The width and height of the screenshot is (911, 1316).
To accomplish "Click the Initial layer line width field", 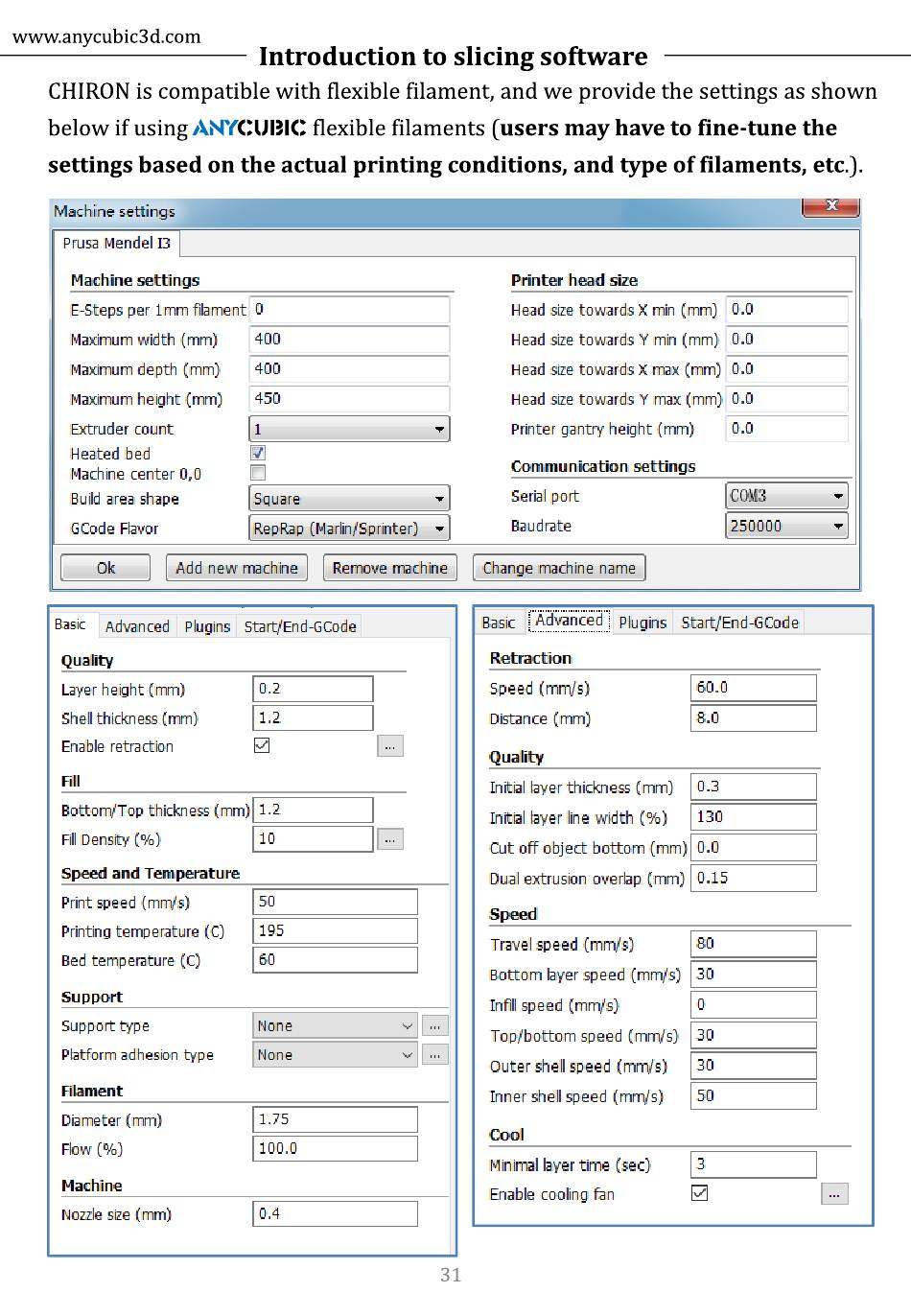I will [754, 817].
